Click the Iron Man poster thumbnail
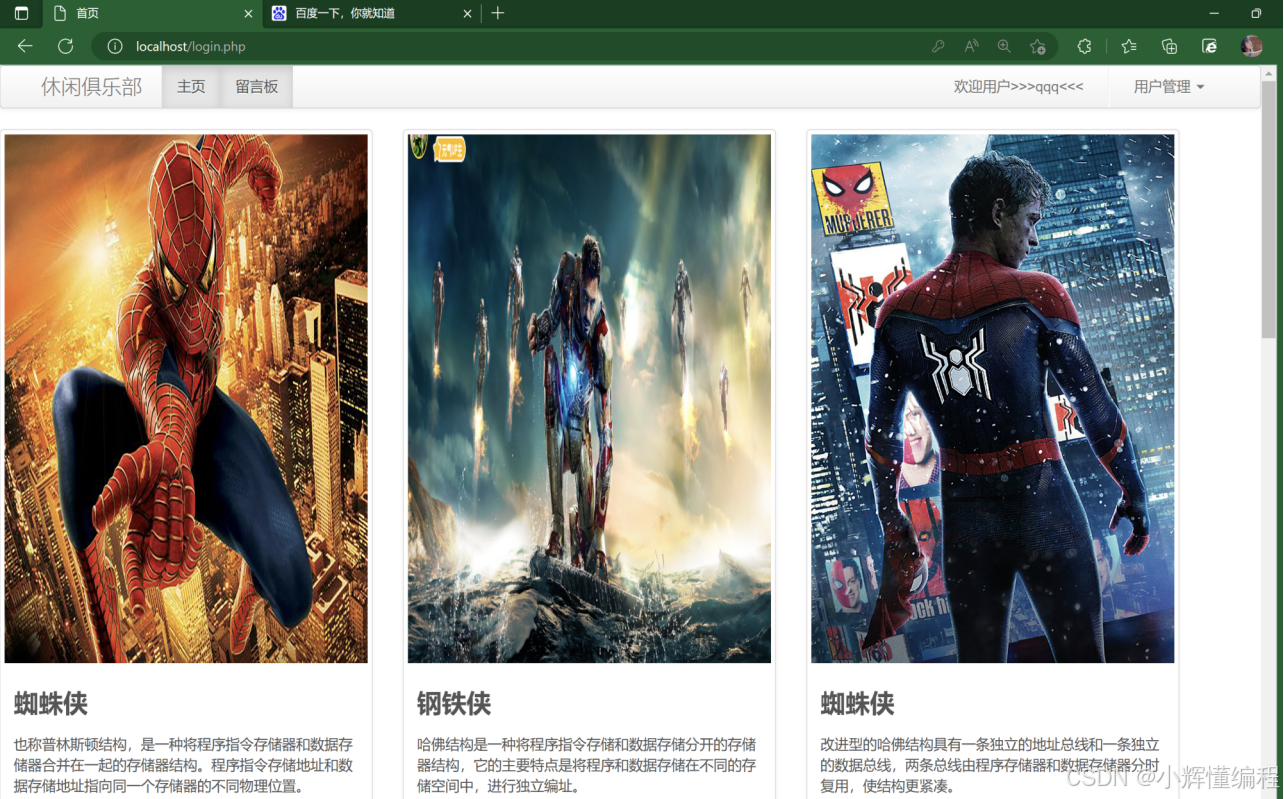This screenshot has width=1284, height=799. click(589, 398)
